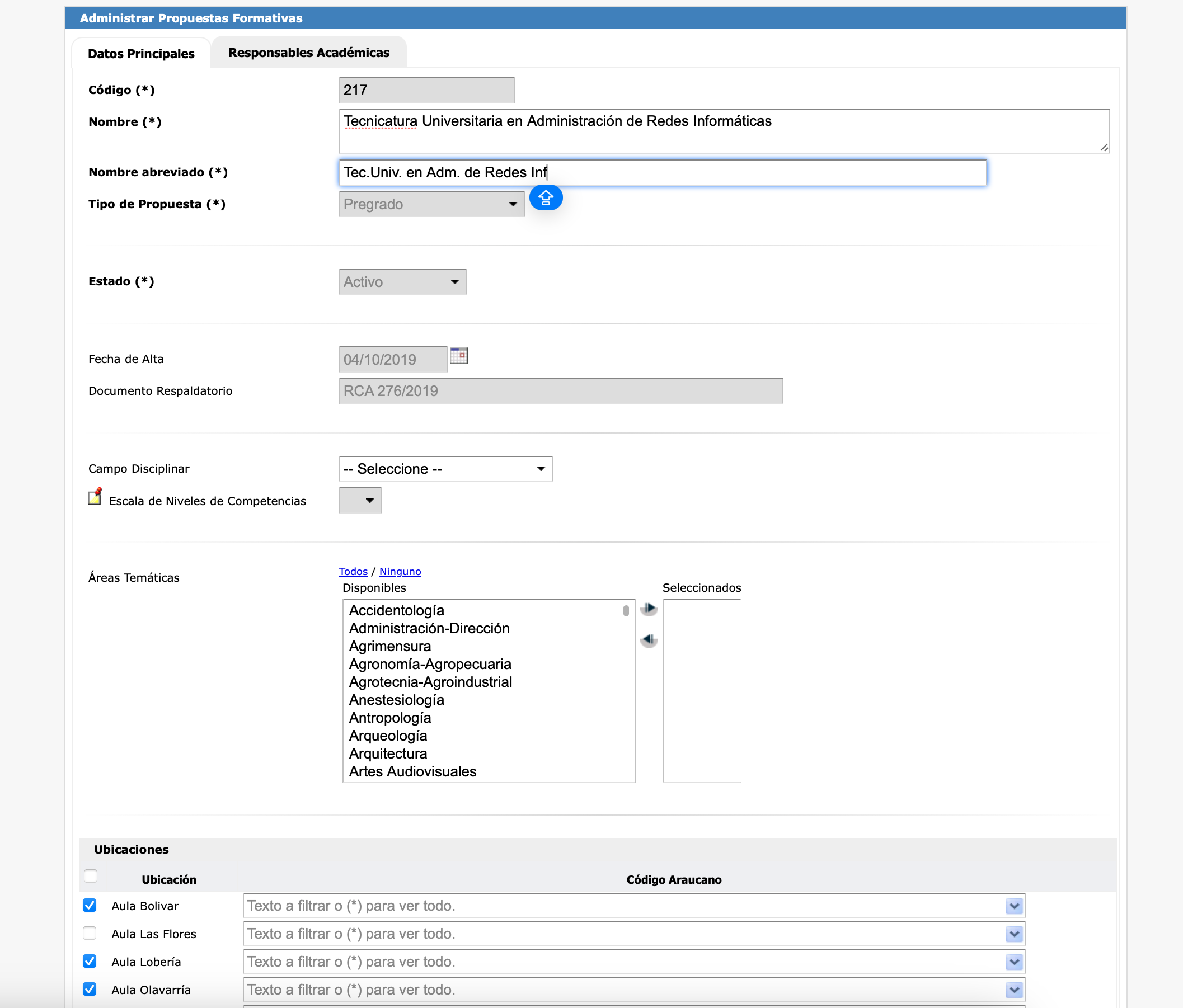The width and height of the screenshot is (1183, 1008).
Task: Select Agronomía-Agropecuaria in the Disponibles list
Action: click(430, 664)
